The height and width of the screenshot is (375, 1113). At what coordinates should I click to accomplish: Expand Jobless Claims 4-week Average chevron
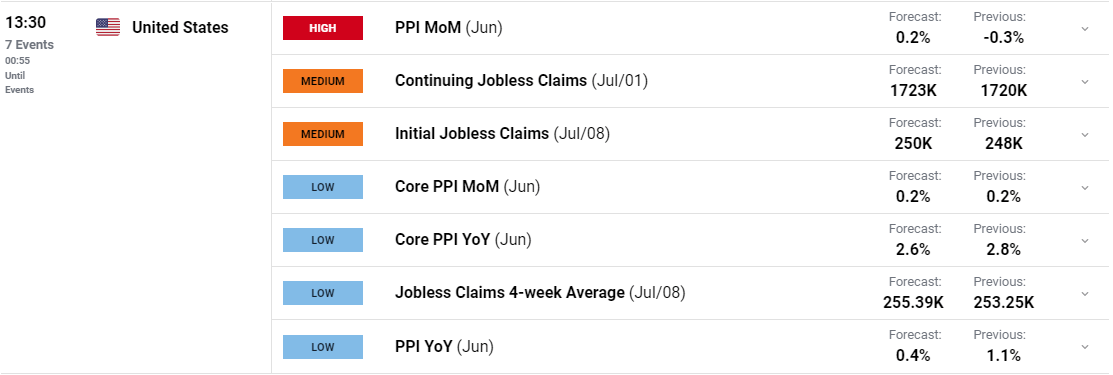pyautogui.click(x=1085, y=293)
